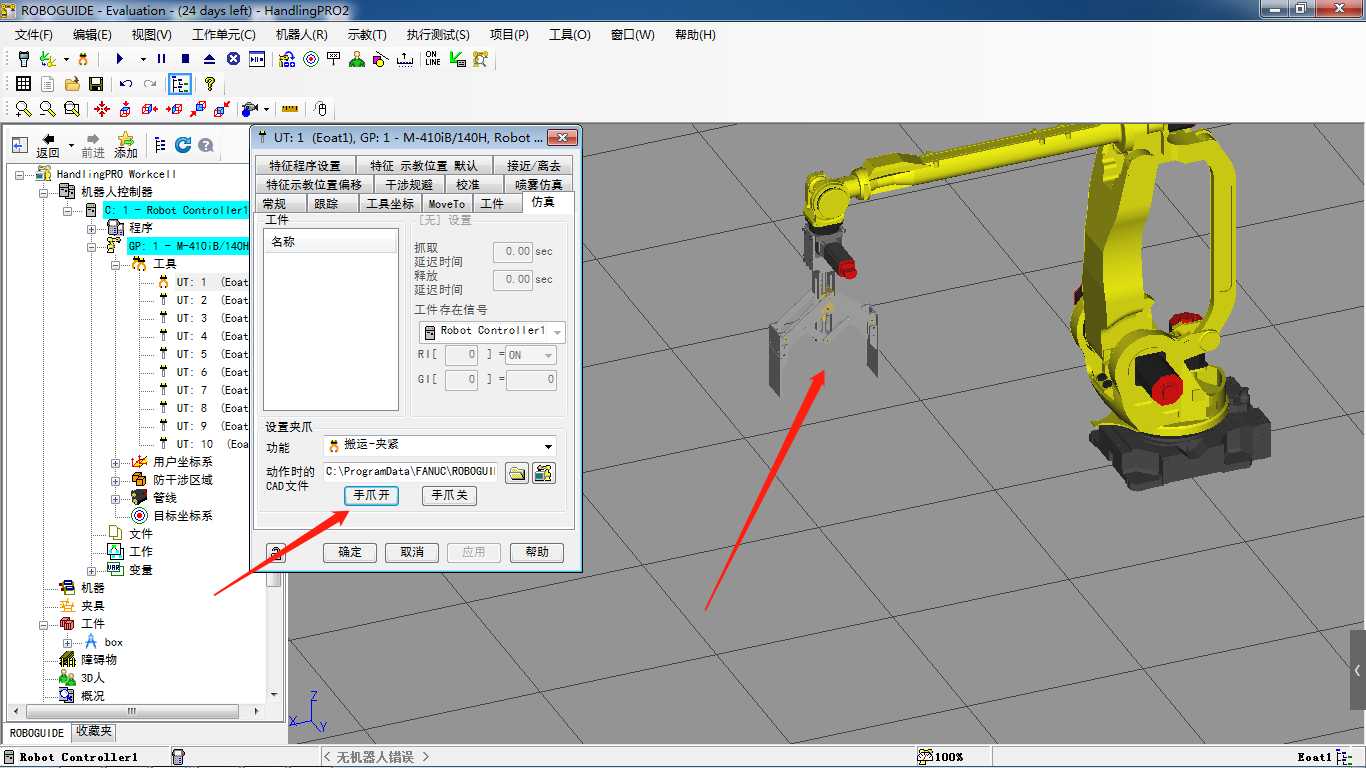1366x768 pixels.
Task: Expand the box workpiece tree node
Action: click(x=68, y=642)
